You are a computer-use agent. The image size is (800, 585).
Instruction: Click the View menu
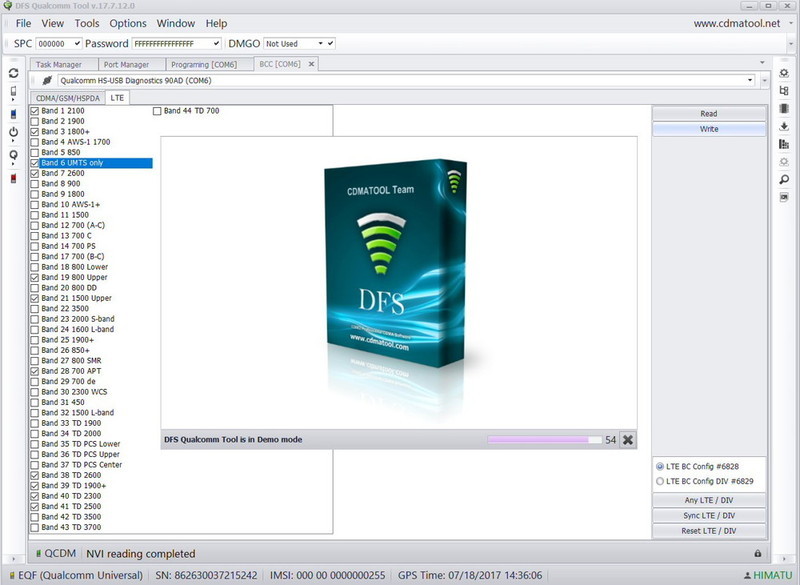coord(53,23)
